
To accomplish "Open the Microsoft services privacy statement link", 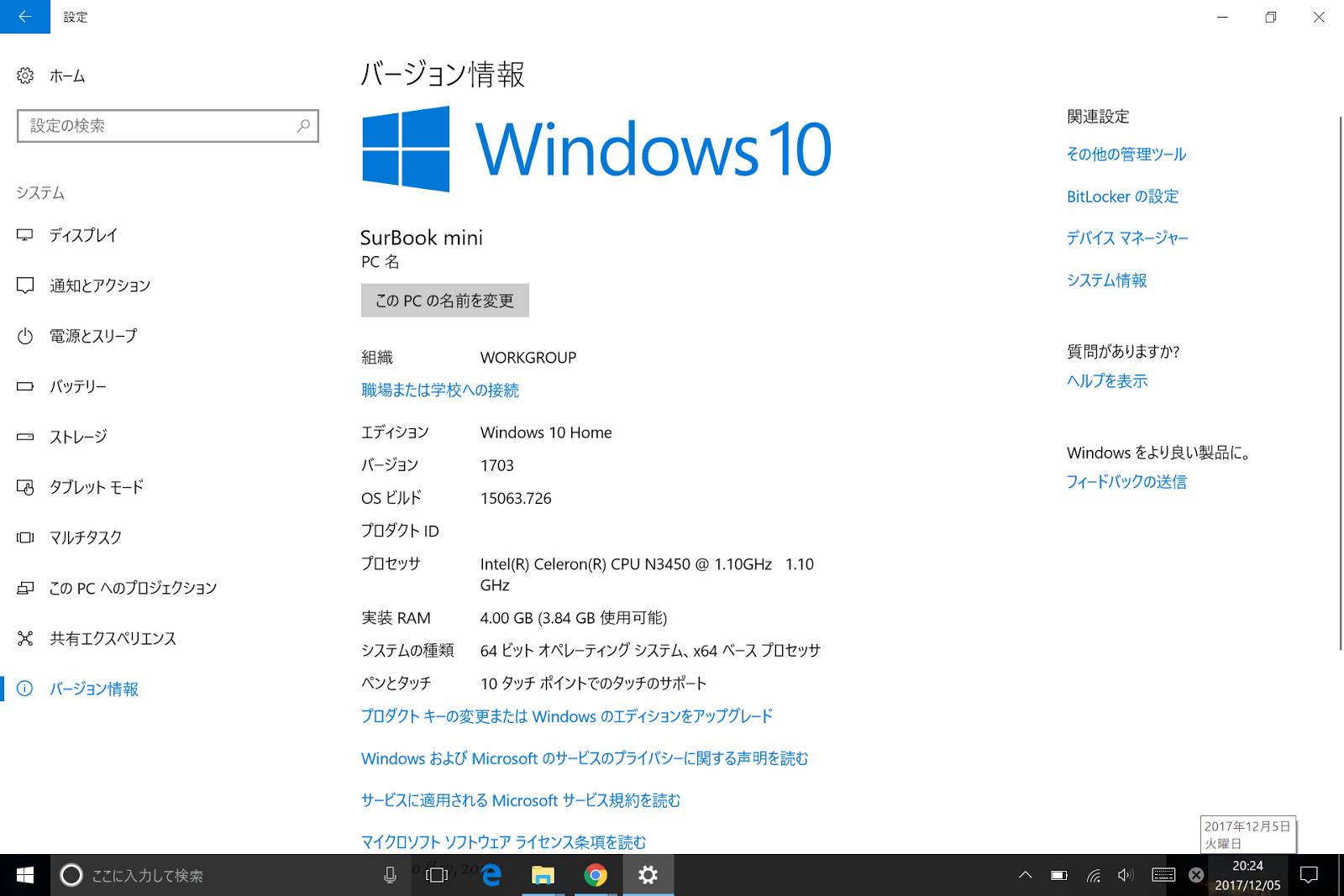I will (585, 758).
